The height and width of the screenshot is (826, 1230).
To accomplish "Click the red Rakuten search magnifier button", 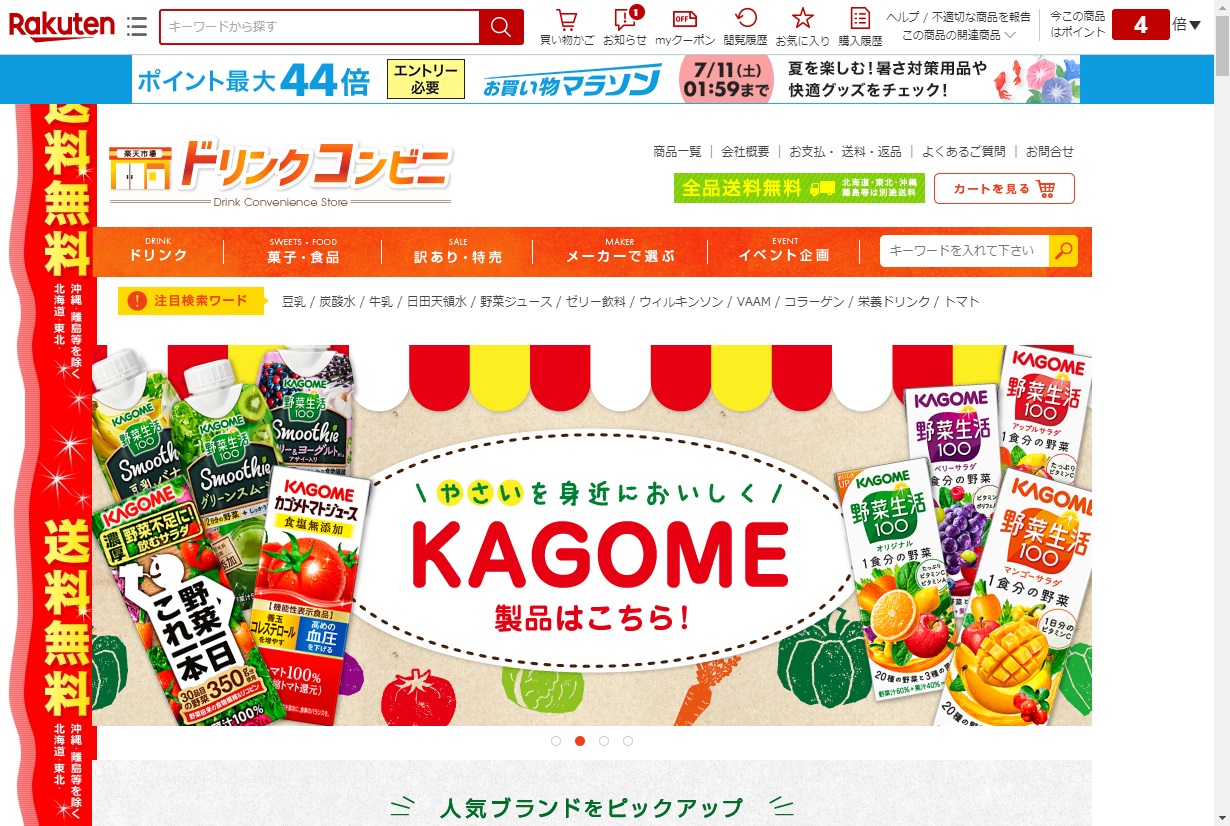I will click(501, 27).
